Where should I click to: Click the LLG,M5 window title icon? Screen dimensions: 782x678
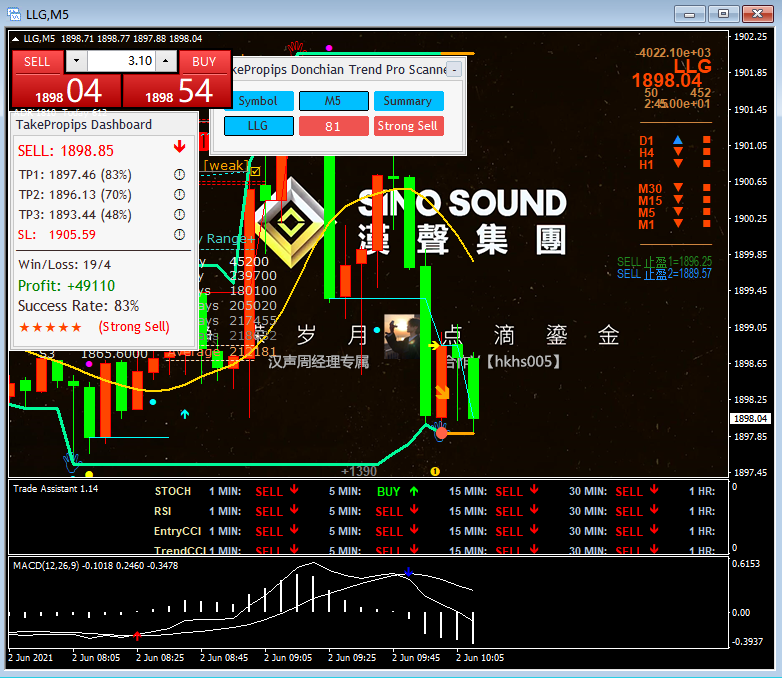(14, 14)
